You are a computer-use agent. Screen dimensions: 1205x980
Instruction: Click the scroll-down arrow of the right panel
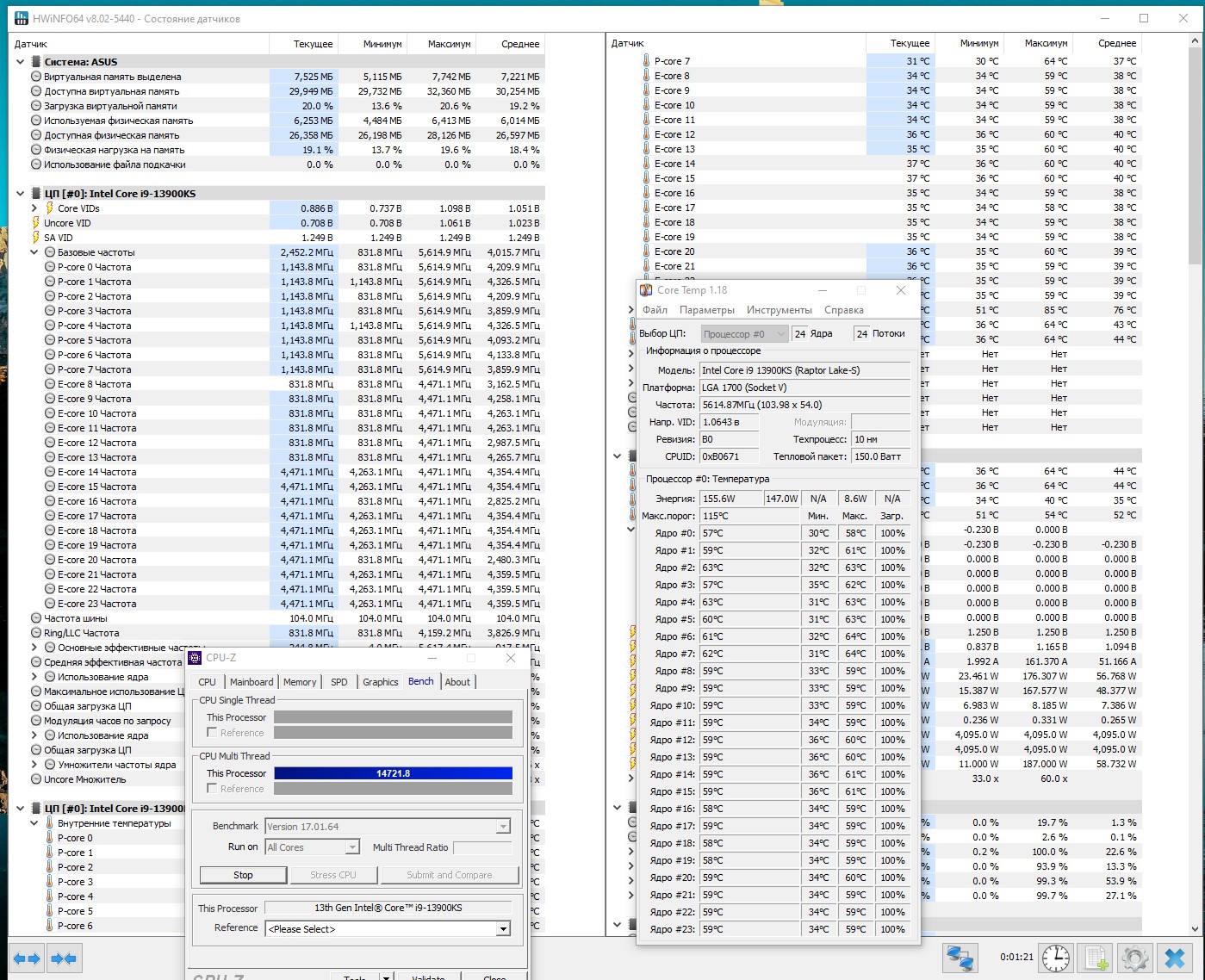click(x=1196, y=928)
